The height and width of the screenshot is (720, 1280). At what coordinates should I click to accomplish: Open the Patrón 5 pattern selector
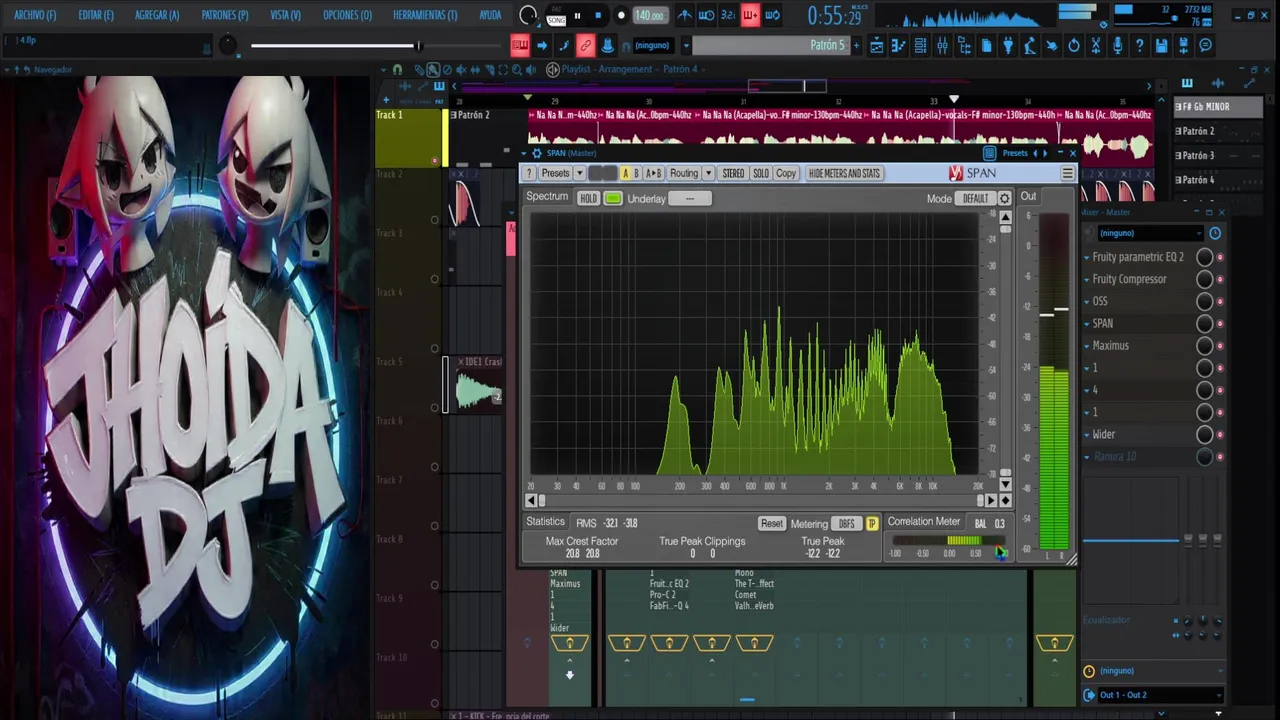coord(770,45)
